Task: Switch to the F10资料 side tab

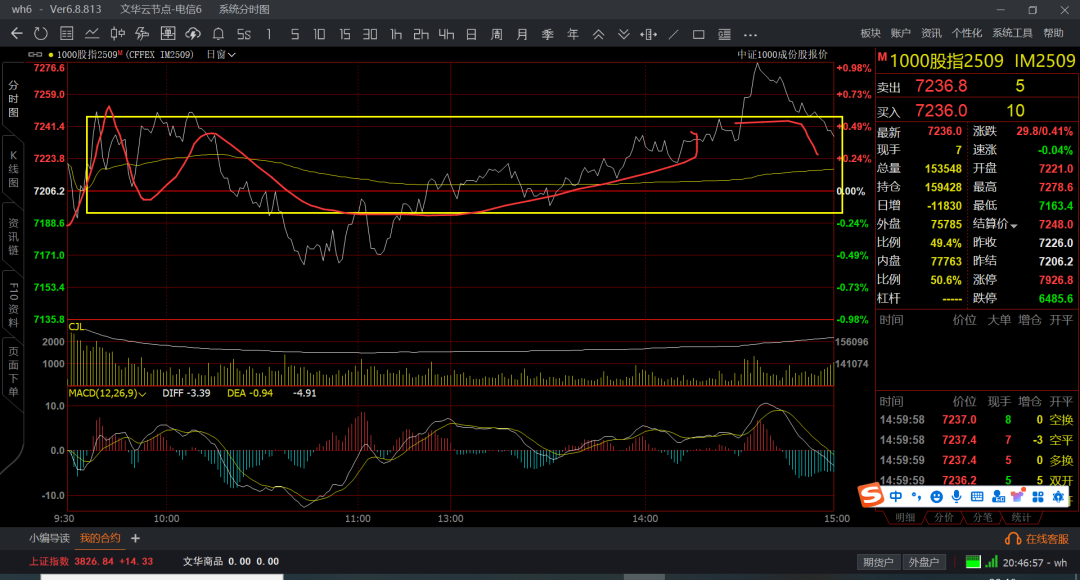Action: (x=13, y=305)
